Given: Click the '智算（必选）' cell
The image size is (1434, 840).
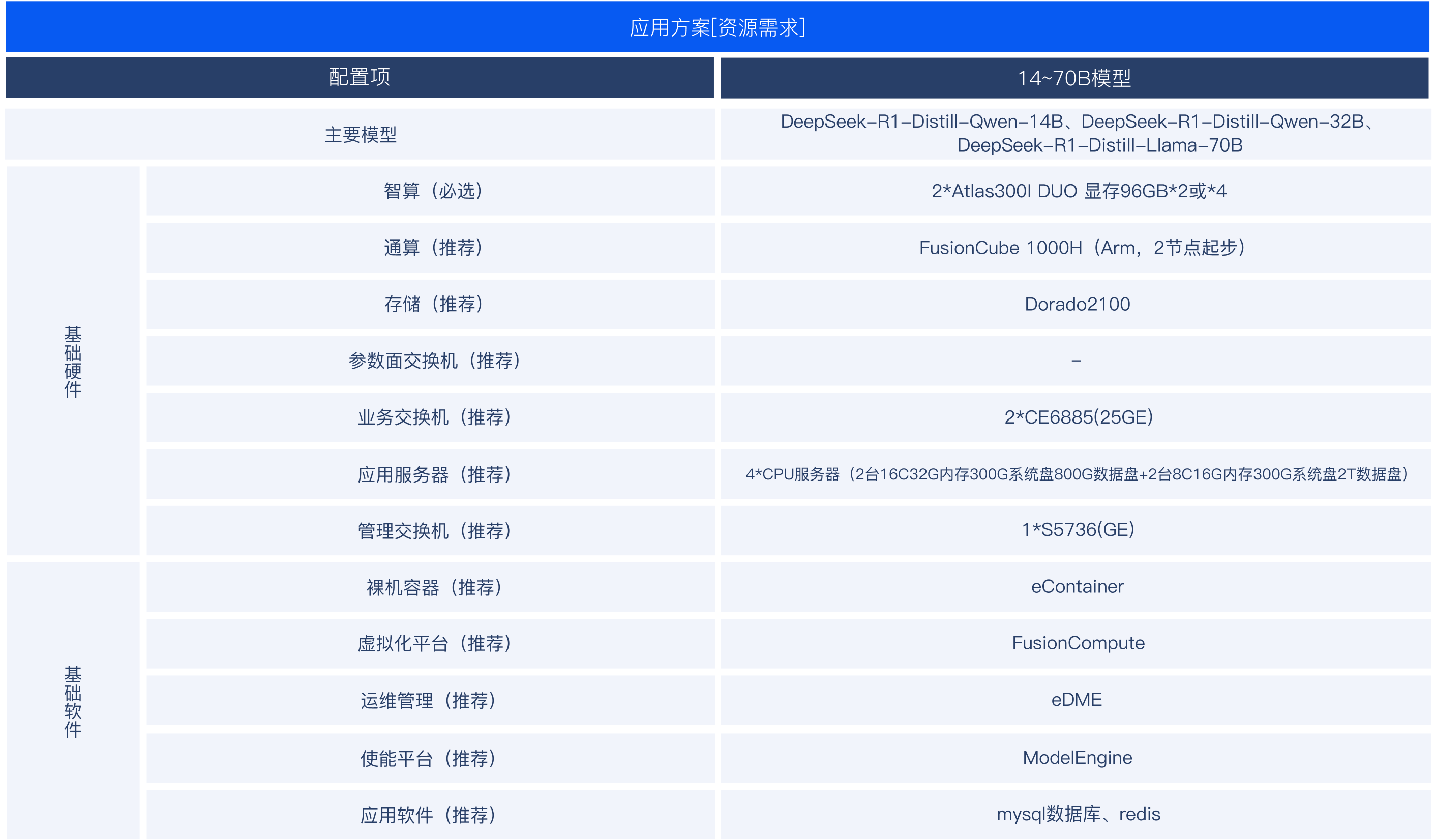Looking at the screenshot, I should pyautogui.click(x=431, y=191).
